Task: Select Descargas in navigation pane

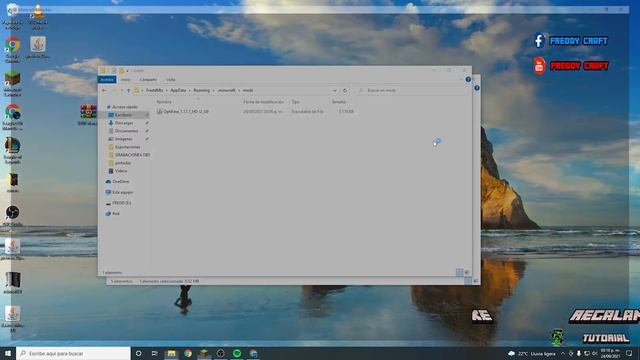Action: [x=124, y=123]
